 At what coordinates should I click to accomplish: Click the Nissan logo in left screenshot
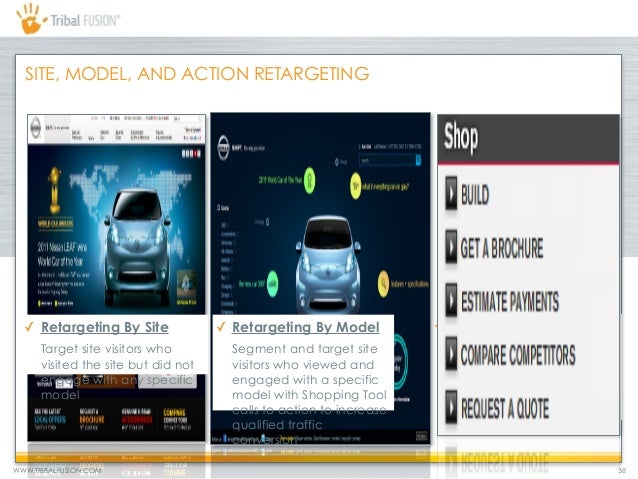click(x=36, y=128)
